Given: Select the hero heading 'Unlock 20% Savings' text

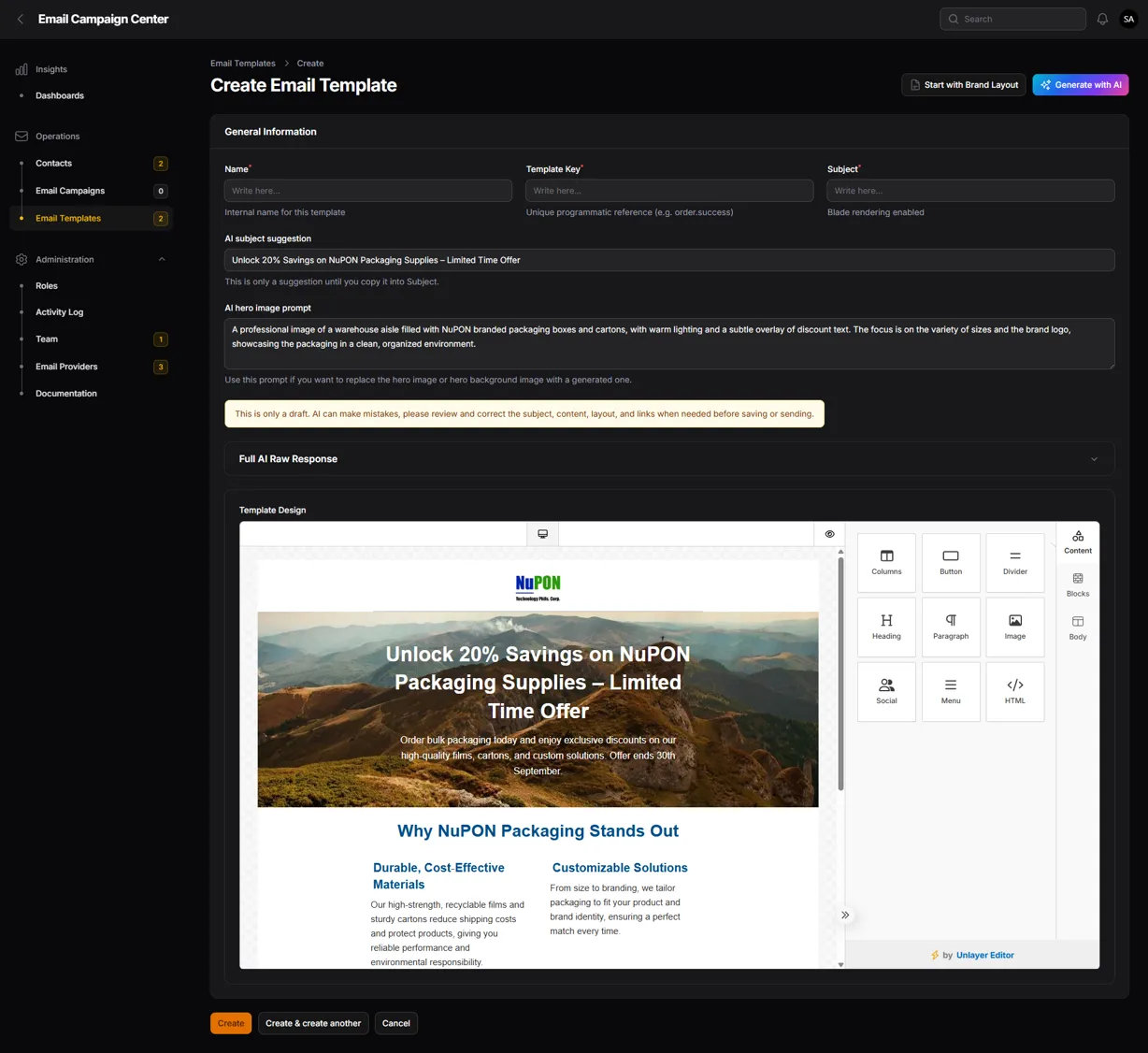Looking at the screenshot, I should 538,683.
